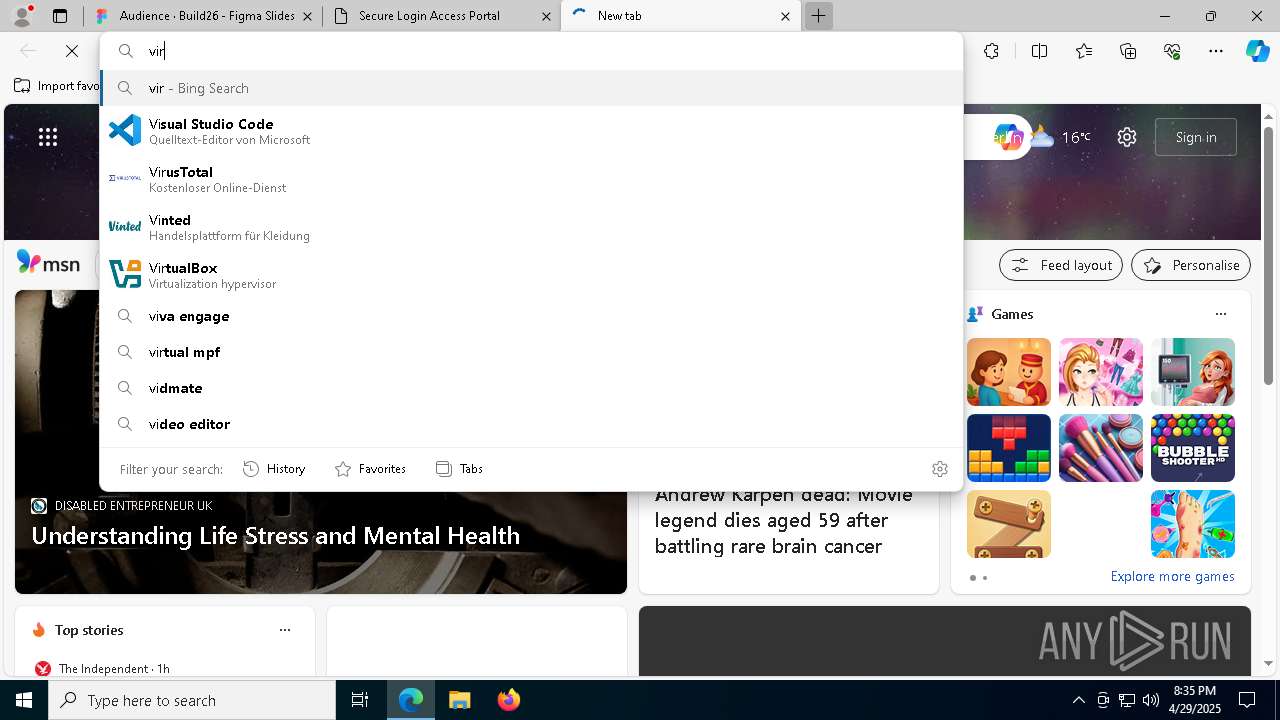Click Import favorites bookmark item
Screen dimensions: 1280x720
[57, 86]
